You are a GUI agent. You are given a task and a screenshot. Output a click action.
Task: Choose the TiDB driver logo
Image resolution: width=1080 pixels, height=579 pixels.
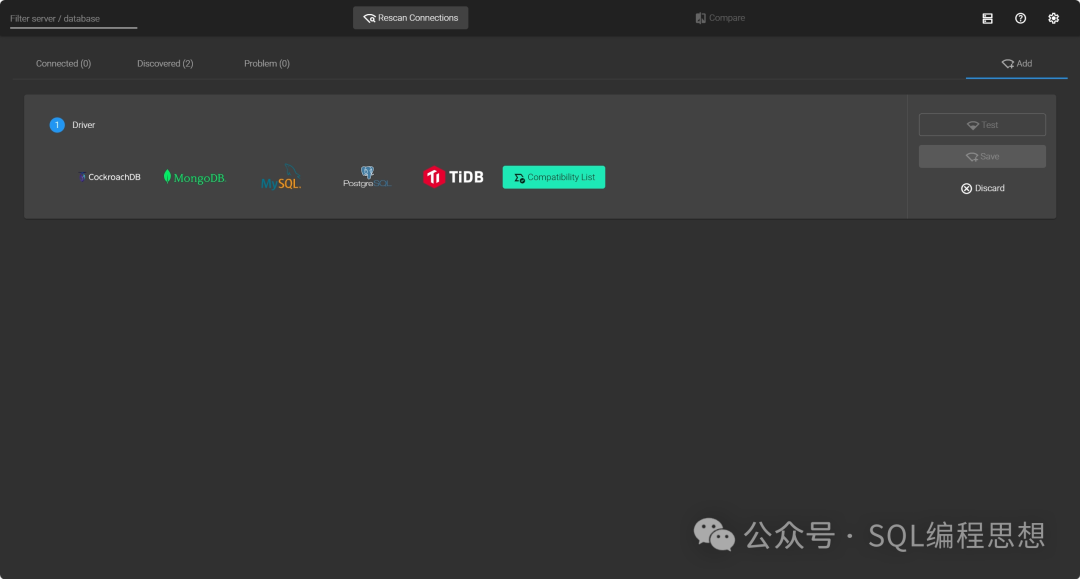pos(453,177)
